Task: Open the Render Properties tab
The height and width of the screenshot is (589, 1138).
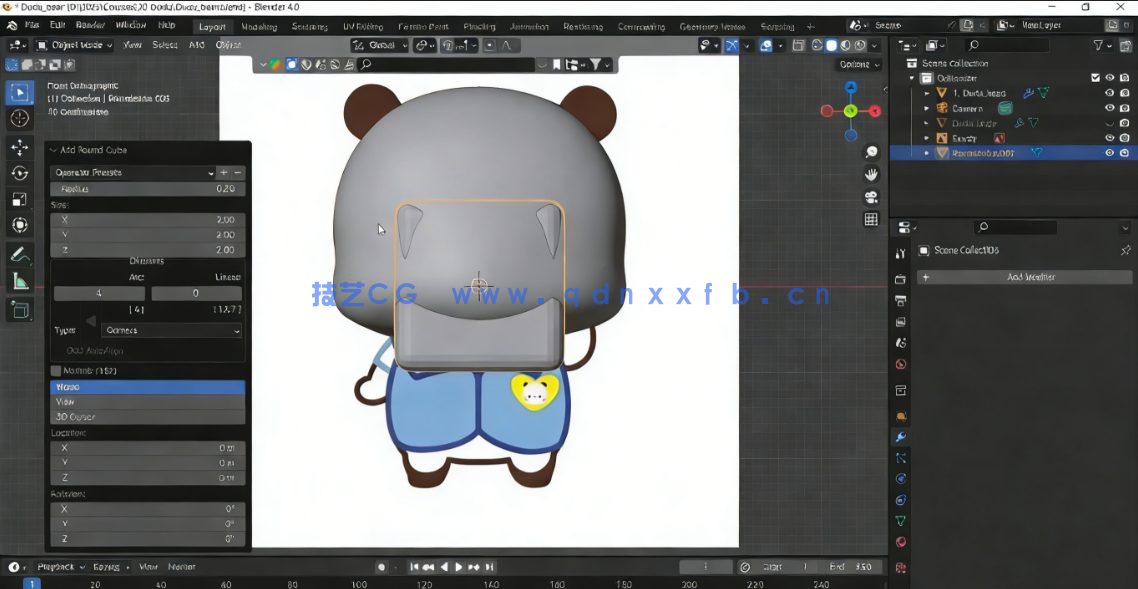Action: 899,280
